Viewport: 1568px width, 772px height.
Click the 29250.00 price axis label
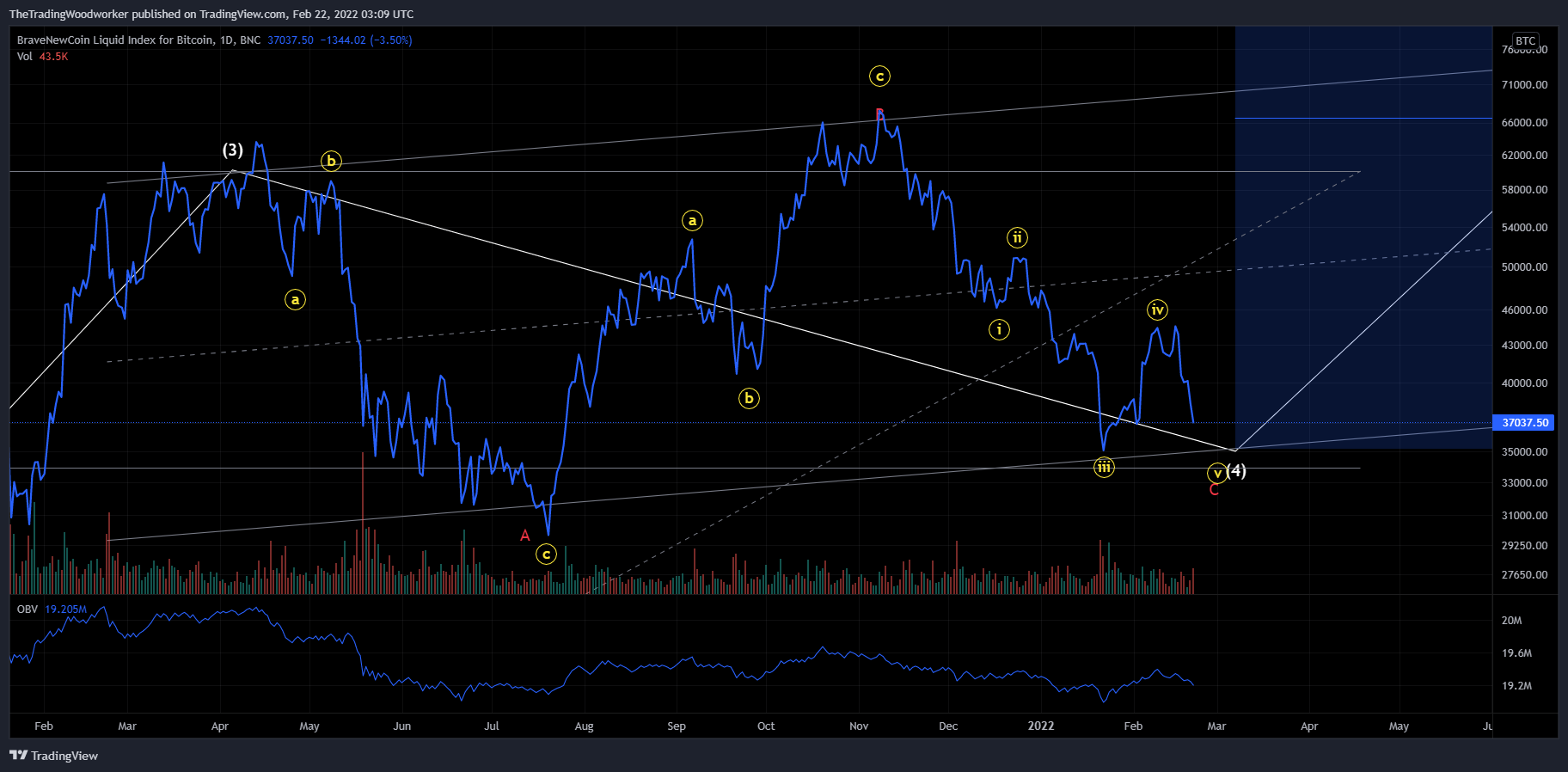tap(1524, 546)
